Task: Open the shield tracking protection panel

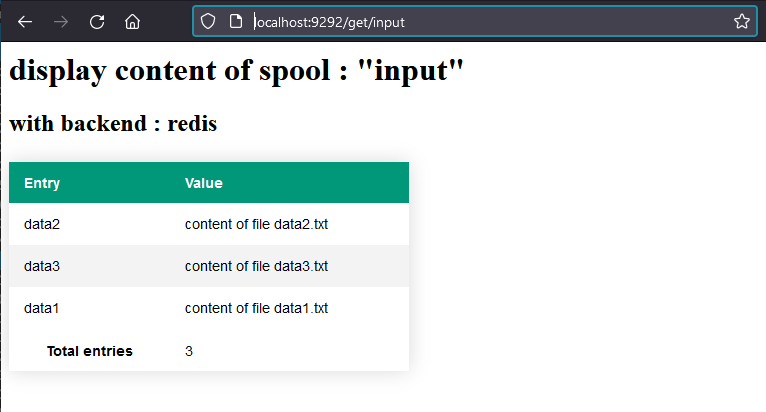Action: point(208,22)
